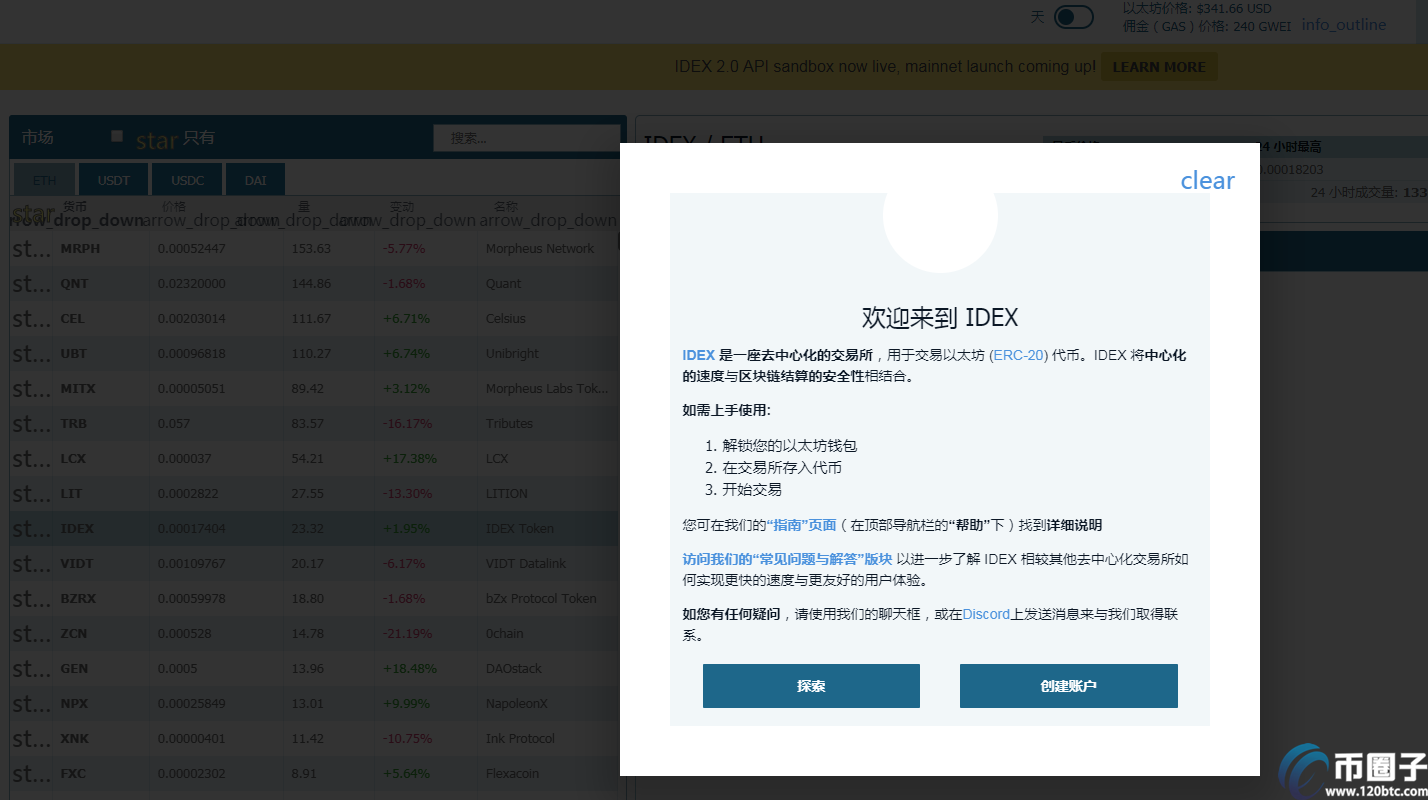Image resolution: width=1428 pixels, height=800 pixels.
Task: Enable the star-only (只有) filter checkbox
Action: (x=116, y=135)
